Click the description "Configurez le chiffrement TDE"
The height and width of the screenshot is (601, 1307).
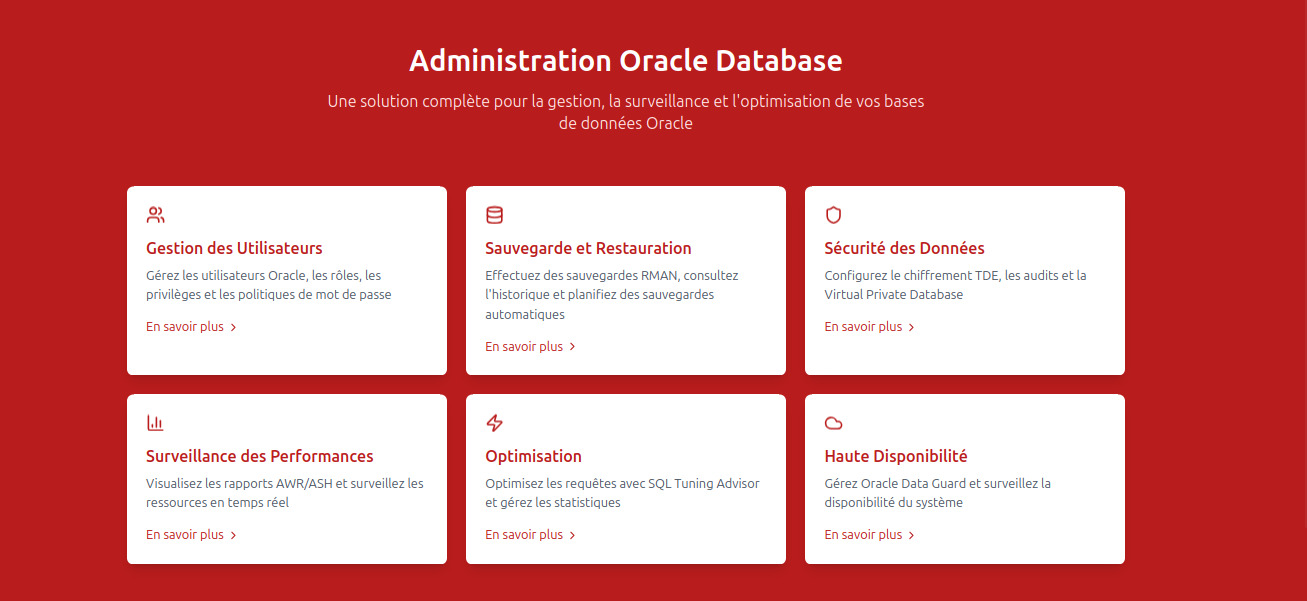[x=955, y=285]
